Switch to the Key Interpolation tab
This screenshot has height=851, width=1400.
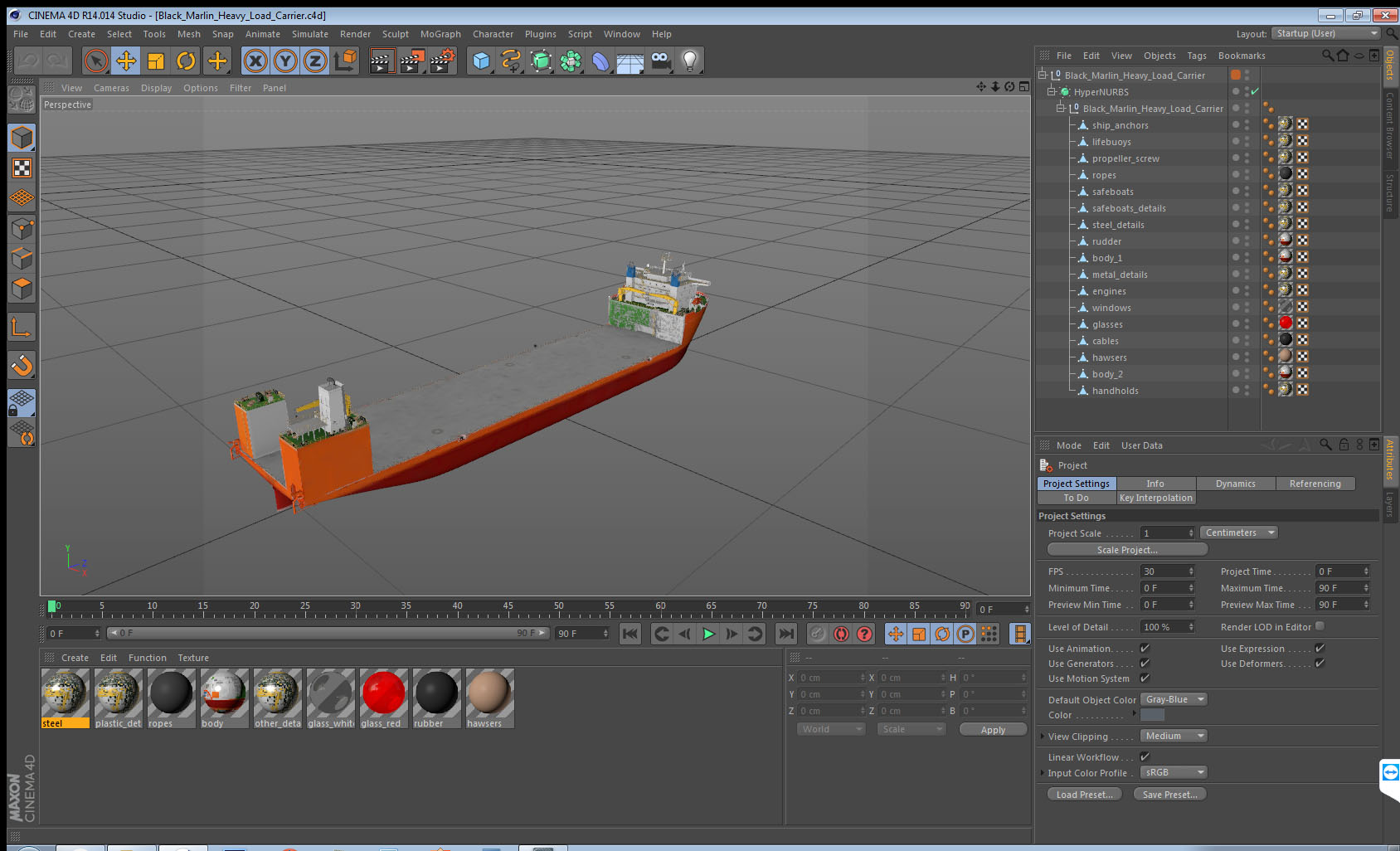point(1155,498)
